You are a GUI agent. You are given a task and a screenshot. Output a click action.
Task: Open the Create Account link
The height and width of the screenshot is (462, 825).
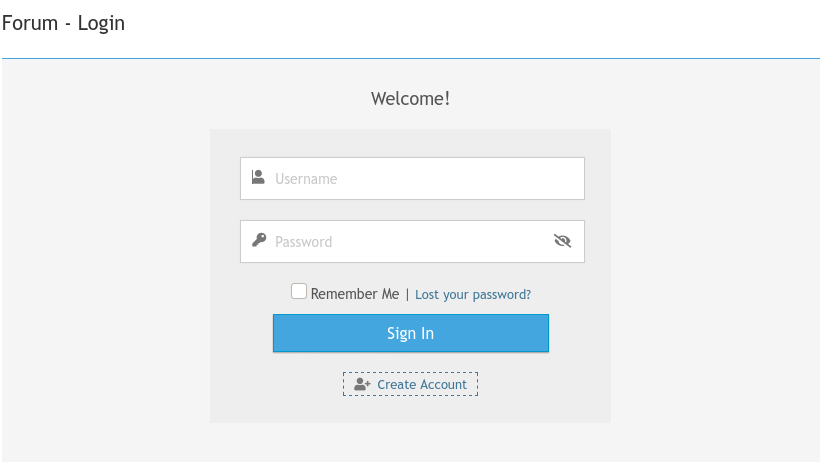421,384
